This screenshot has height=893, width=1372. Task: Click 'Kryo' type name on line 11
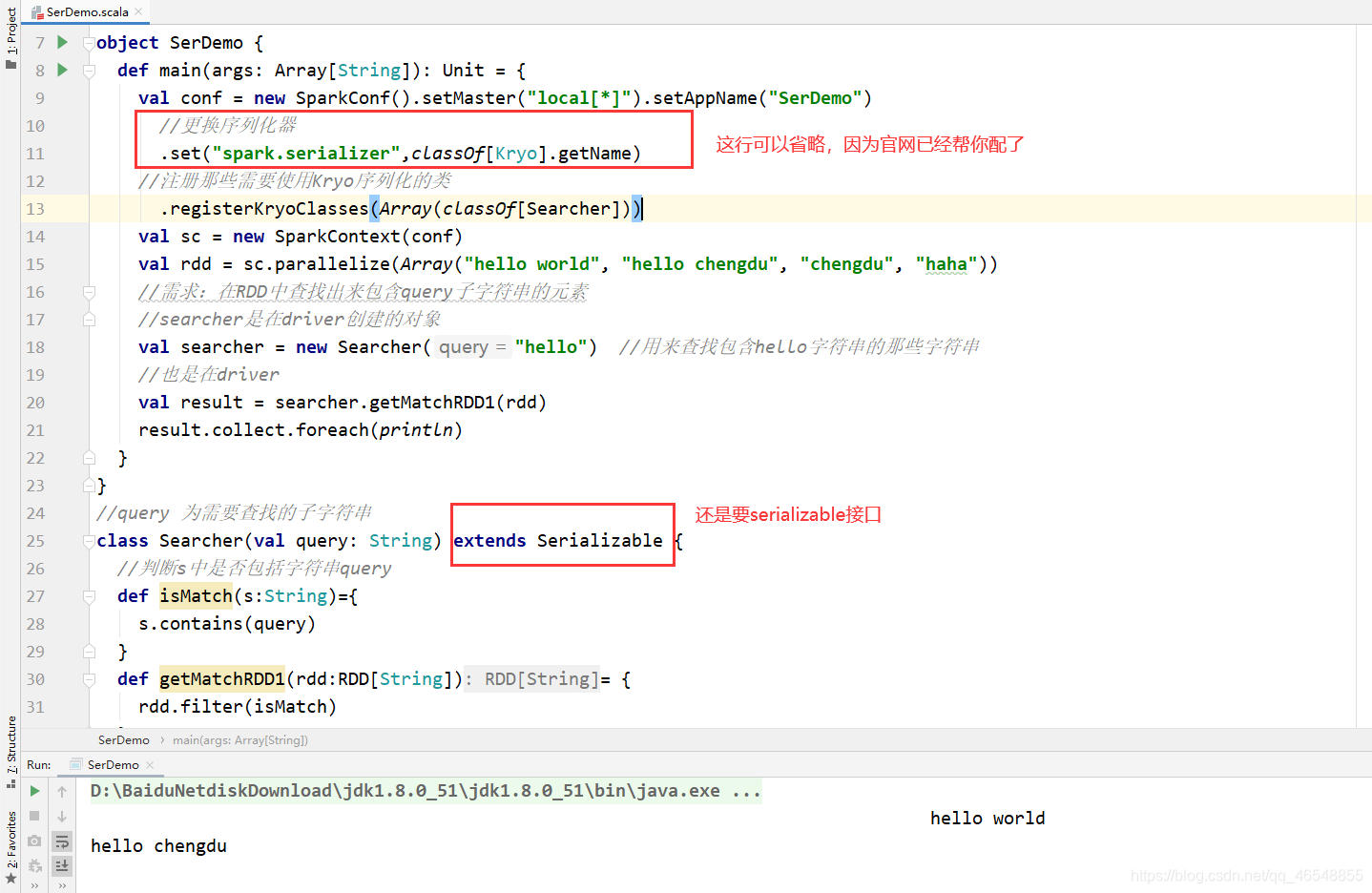click(516, 153)
